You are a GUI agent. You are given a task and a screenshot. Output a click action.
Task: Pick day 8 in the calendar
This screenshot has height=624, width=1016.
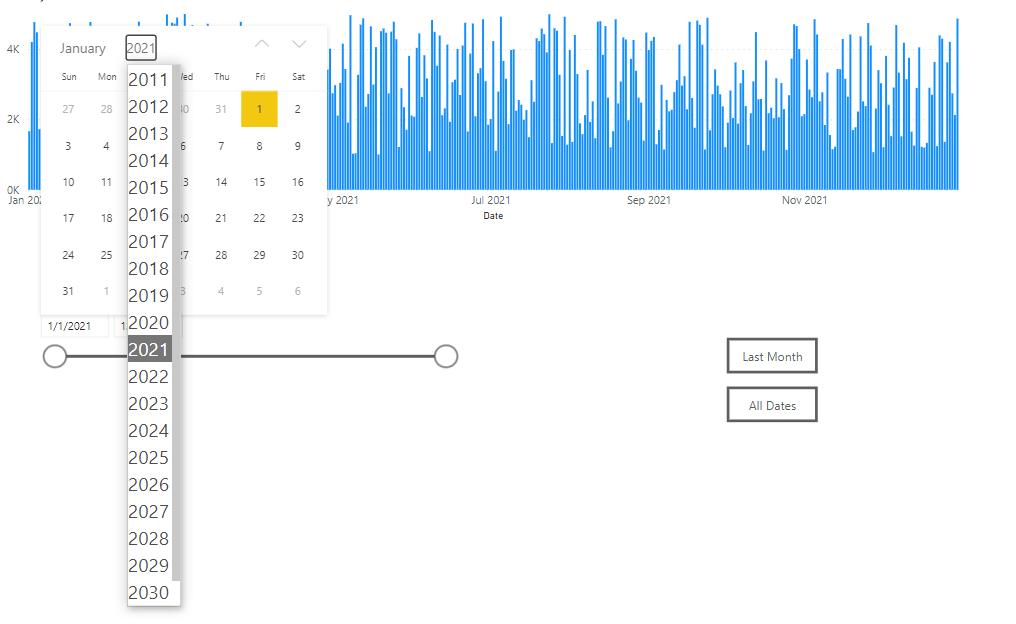(259, 146)
